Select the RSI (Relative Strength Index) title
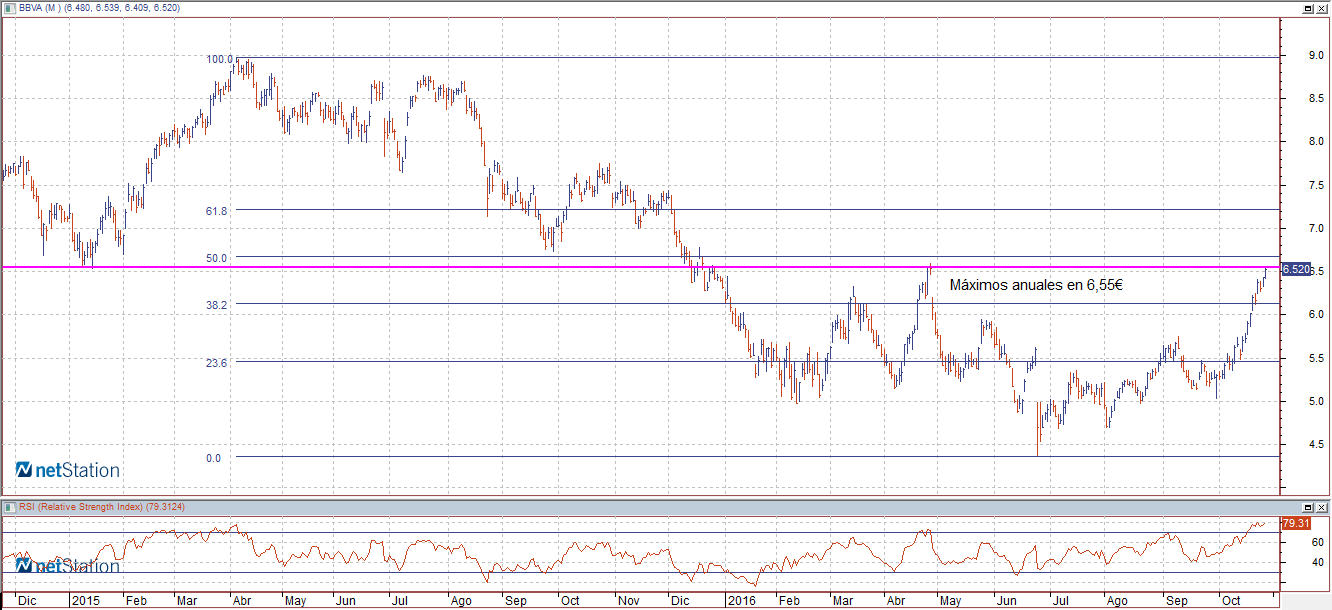This screenshot has width=1332, height=610. point(82,508)
